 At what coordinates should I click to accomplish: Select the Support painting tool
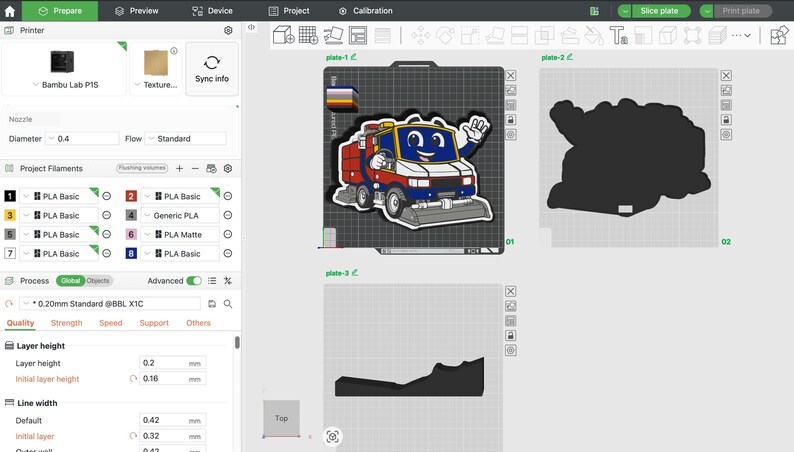coord(569,35)
